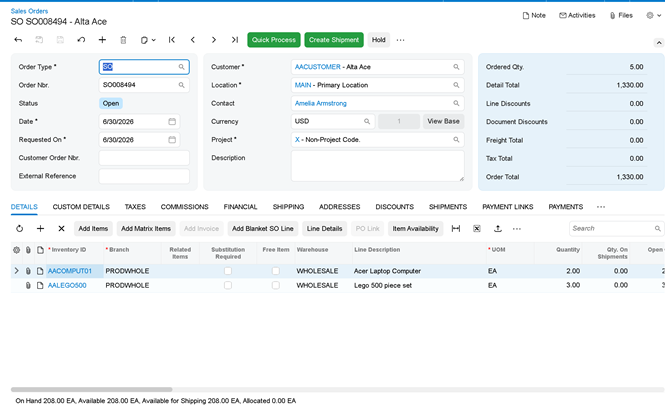Screen dimensions: 665x405
Task: Open the Order Nbr. lookup
Action: click(182, 85)
